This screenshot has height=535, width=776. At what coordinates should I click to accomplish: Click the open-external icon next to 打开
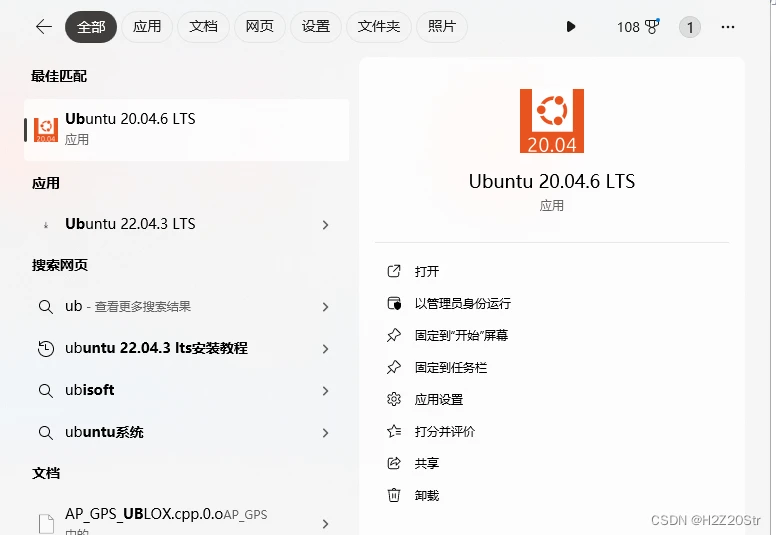pos(394,271)
